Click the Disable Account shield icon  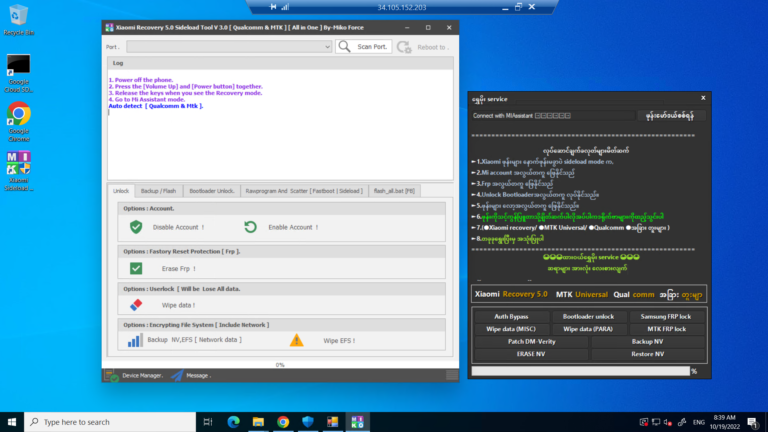click(136, 227)
